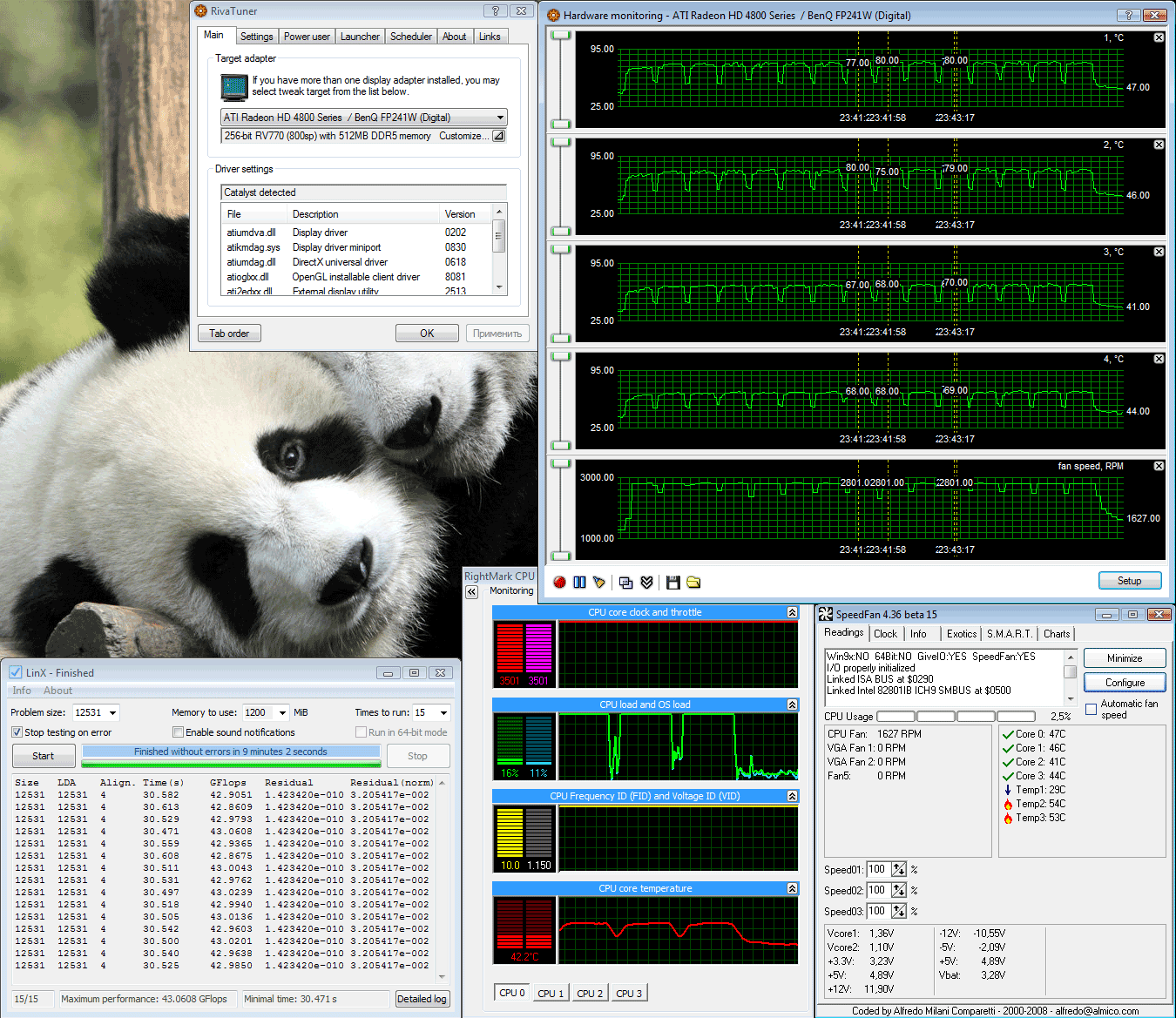Click the Setup button in Hardware monitoring
Viewport: 1176px width, 1018px height.
[1129, 581]
